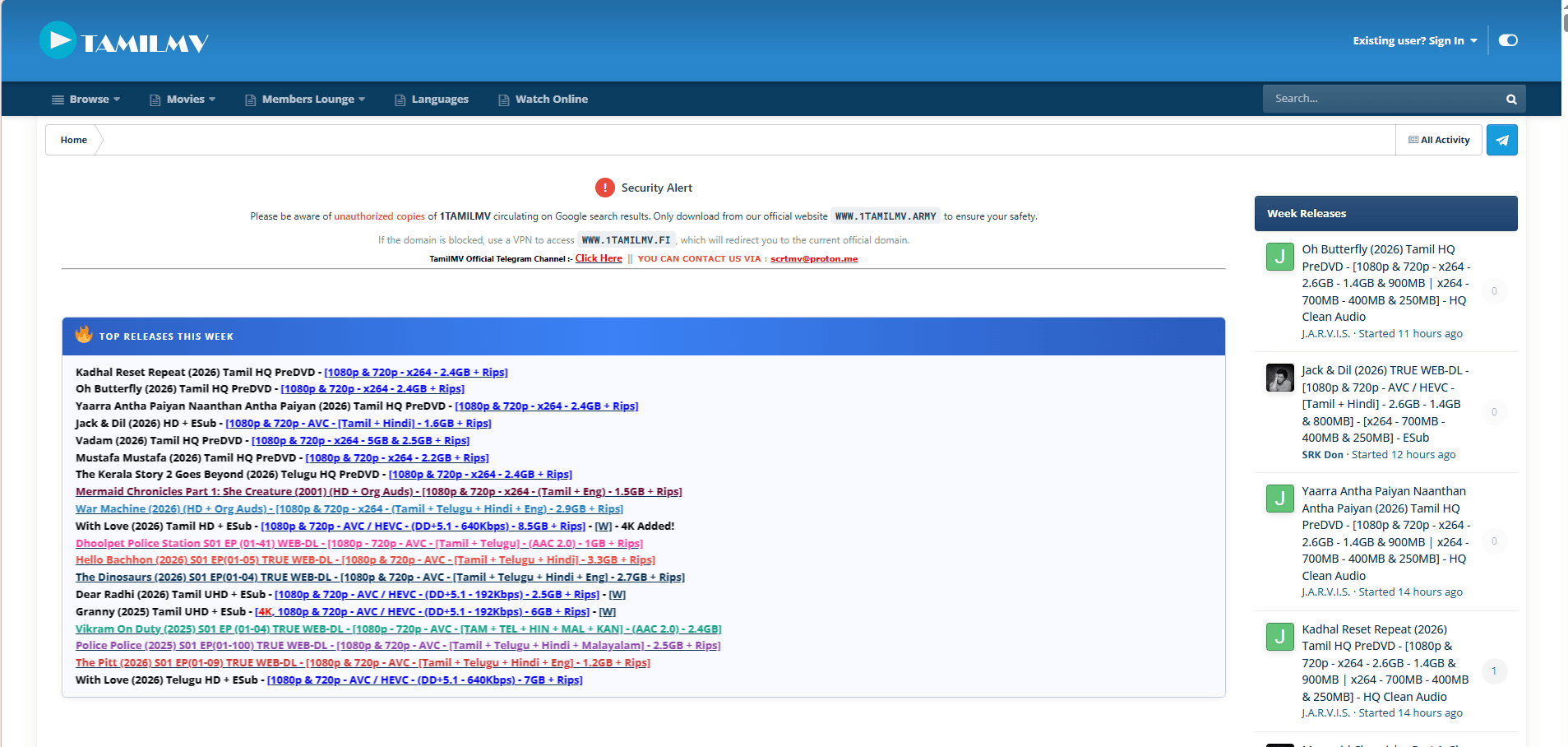
Task: Open the Members Lounge dropdown
Action: (305, 100)
